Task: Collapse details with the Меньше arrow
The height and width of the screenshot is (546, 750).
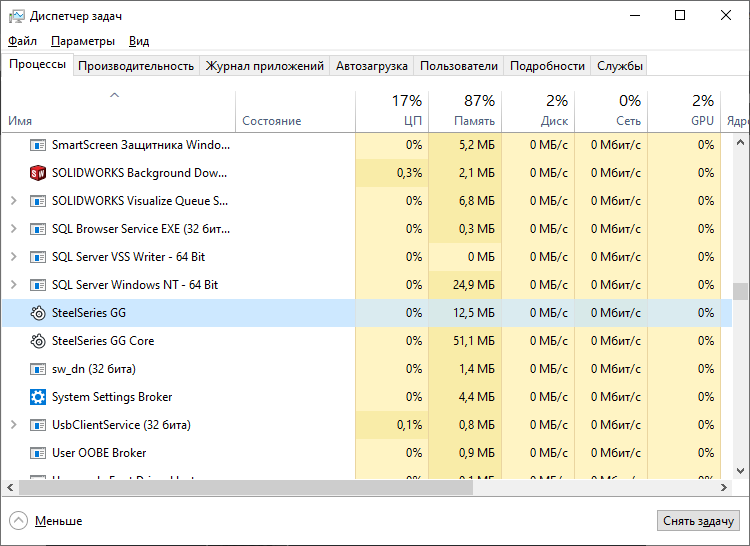Action: point(19,521)
